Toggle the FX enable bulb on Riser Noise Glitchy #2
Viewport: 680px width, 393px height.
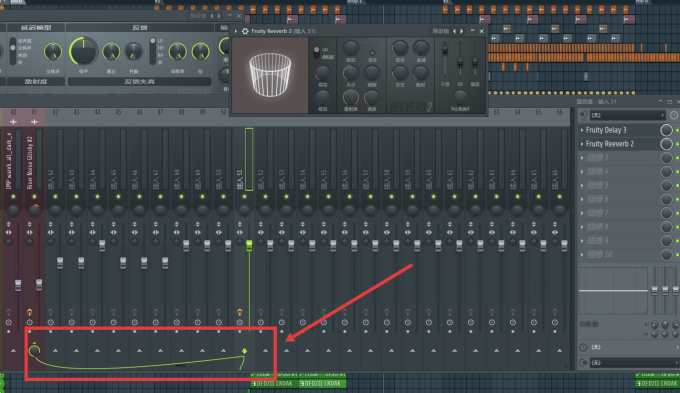tap(29, 312)
